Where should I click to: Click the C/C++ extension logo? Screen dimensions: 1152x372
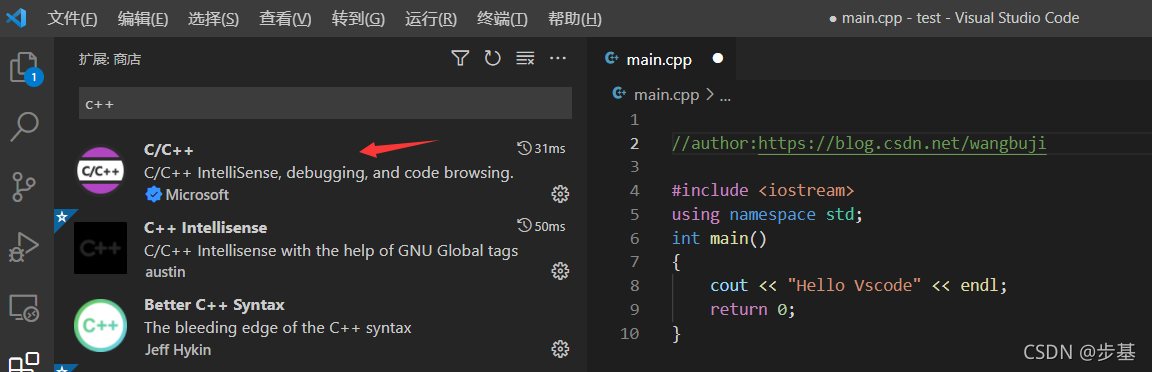(101, 171)
